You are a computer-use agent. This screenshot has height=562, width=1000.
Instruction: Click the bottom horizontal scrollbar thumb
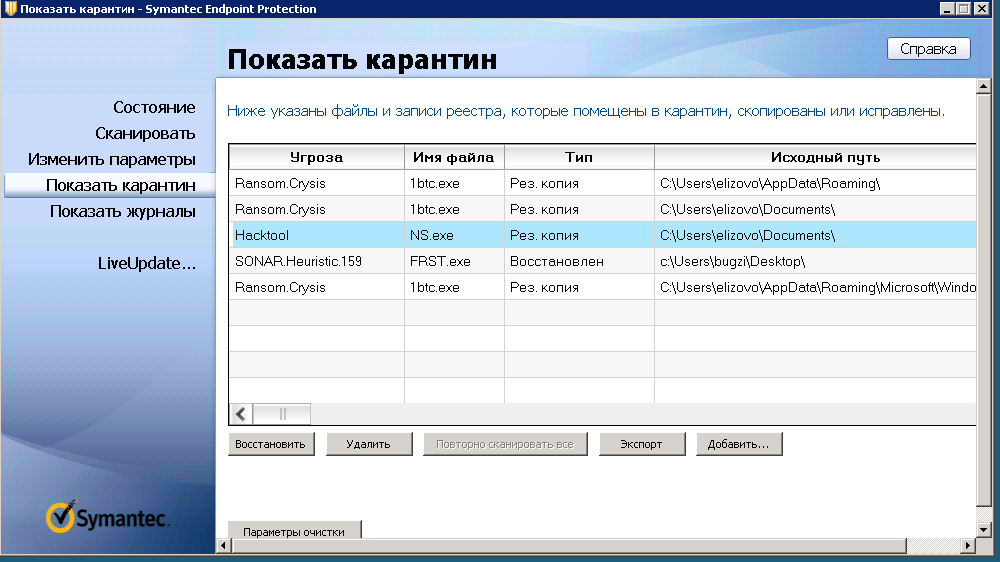pyautogui.click(x=570, y=545)
